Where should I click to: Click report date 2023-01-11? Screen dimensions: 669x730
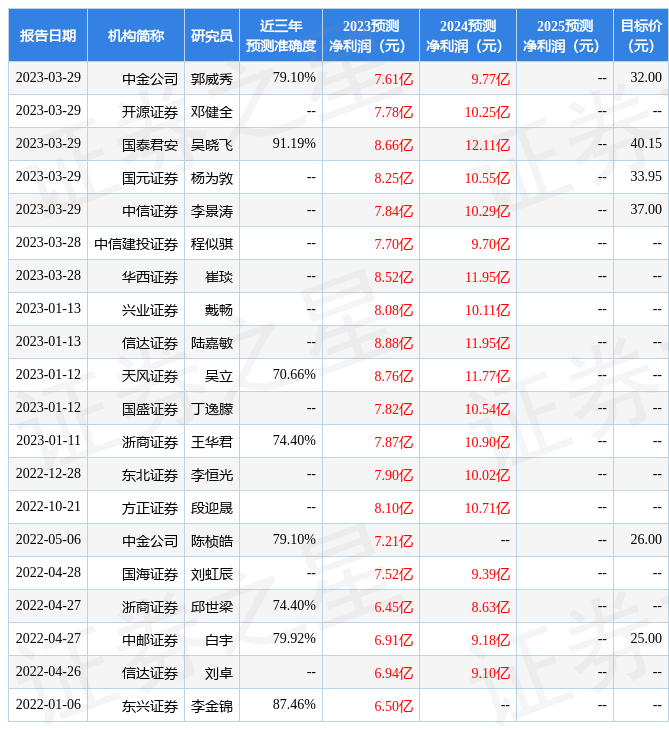point(48,440)
